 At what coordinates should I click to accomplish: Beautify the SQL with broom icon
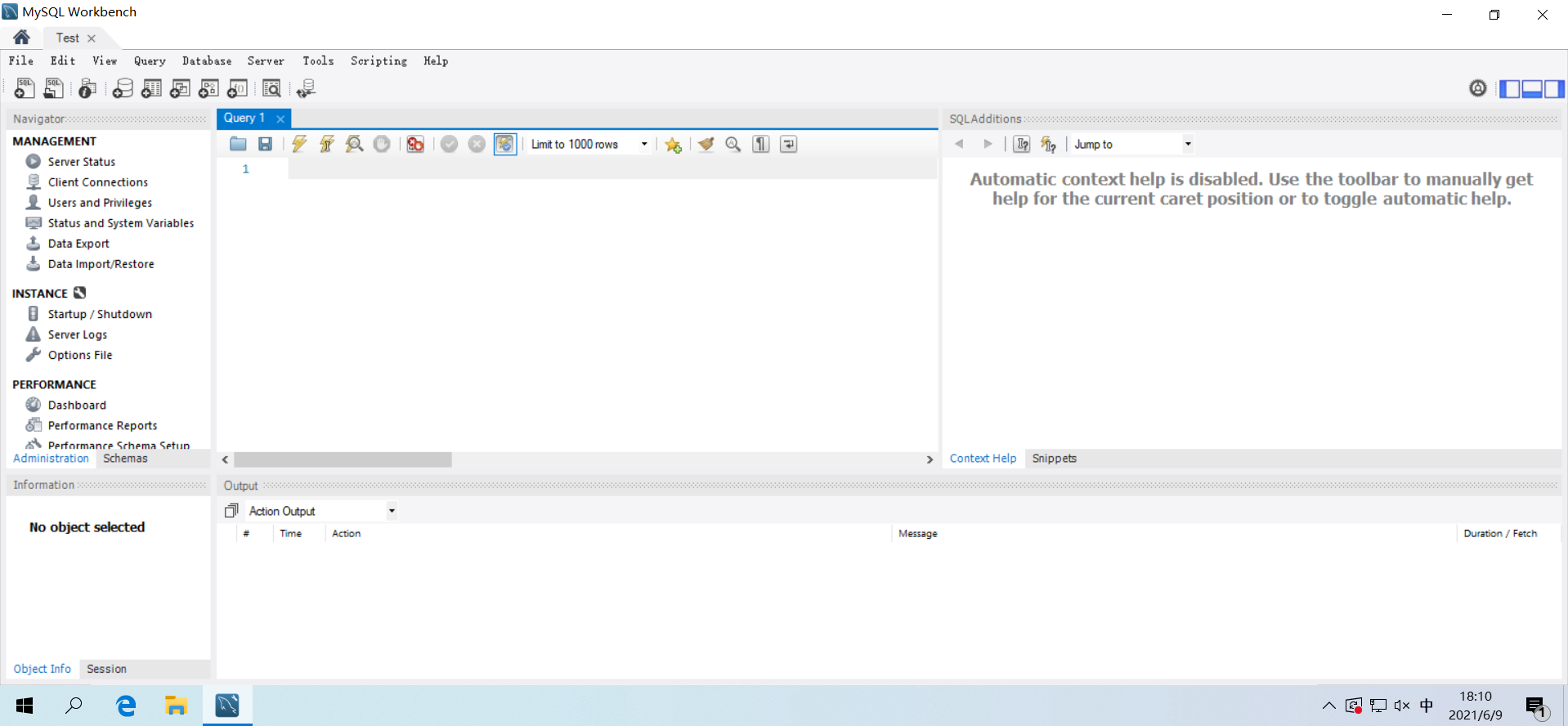click(706, 144)
